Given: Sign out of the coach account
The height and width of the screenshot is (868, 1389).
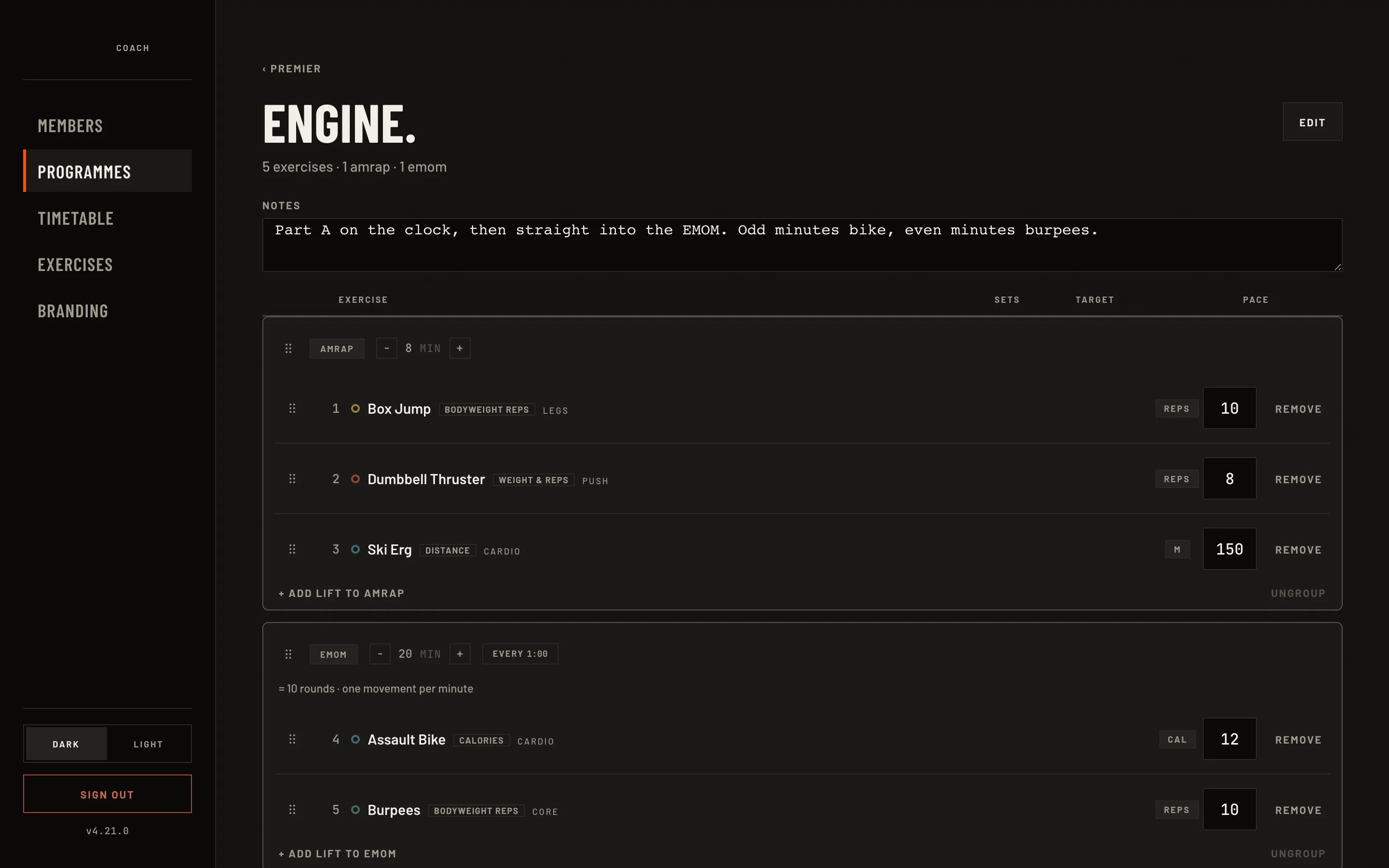Looking at the screenshot, I should (108, 794).
